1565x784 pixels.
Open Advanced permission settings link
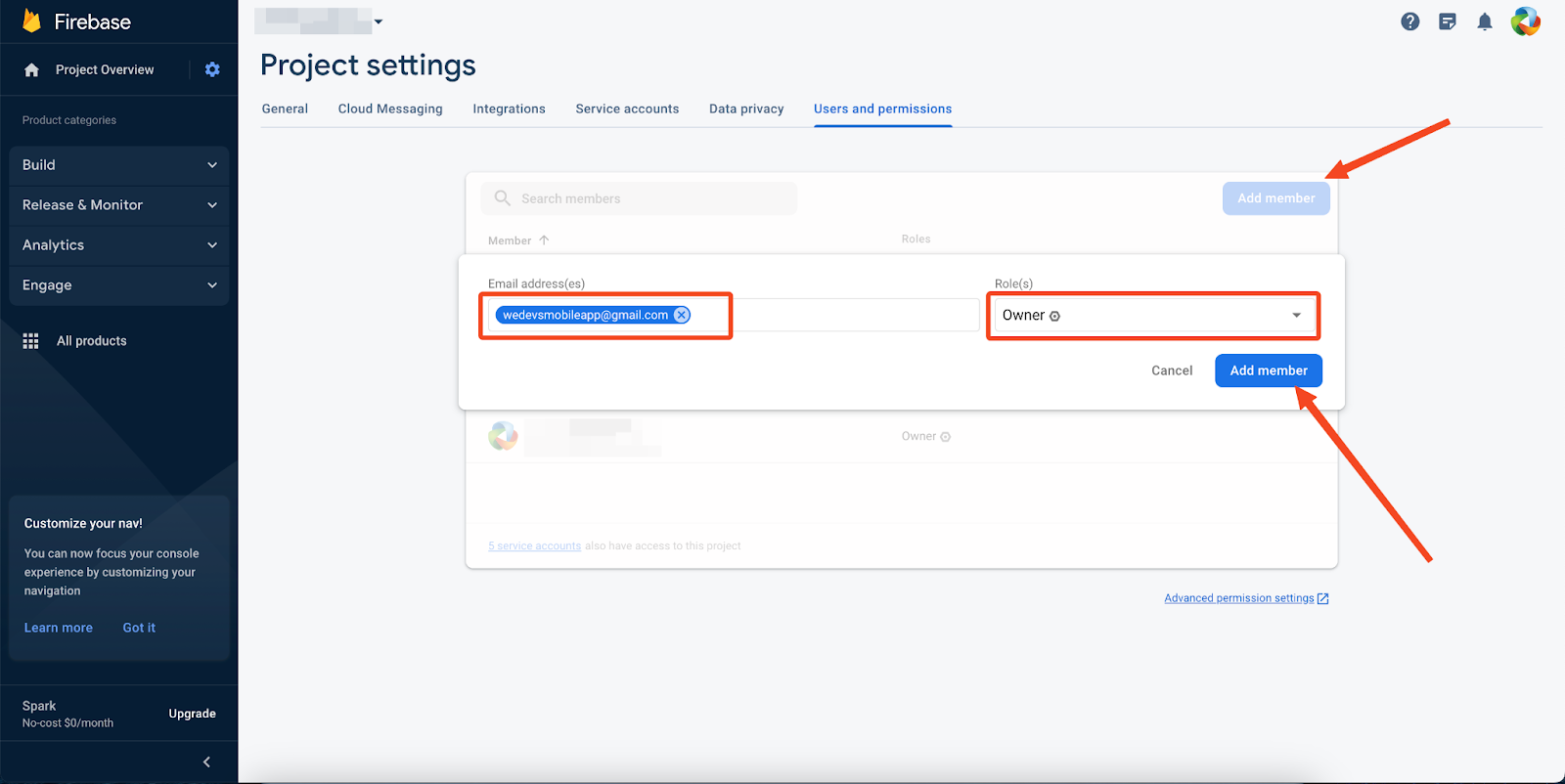tap(1239, 598)
